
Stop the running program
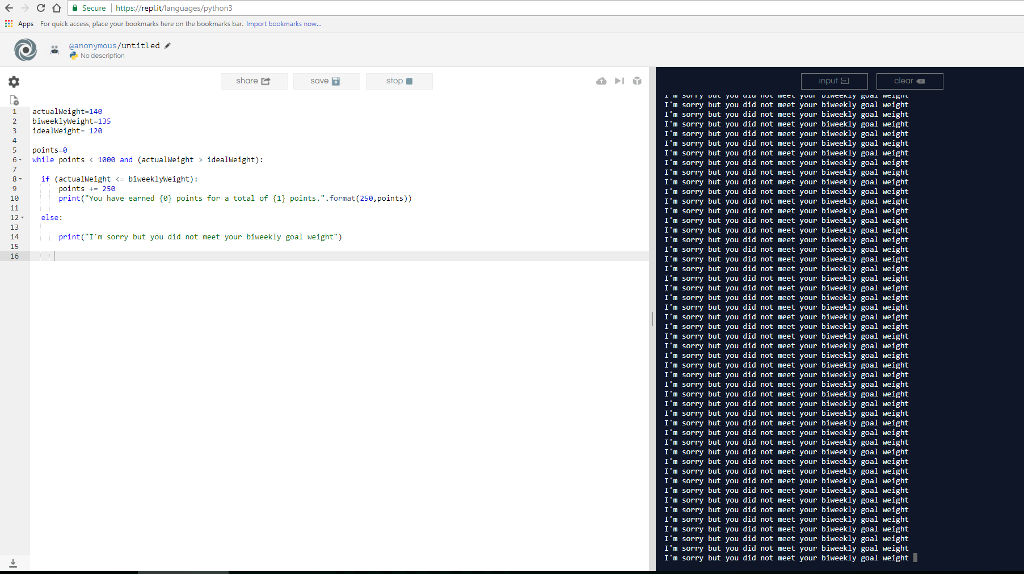tap(399, 81)
